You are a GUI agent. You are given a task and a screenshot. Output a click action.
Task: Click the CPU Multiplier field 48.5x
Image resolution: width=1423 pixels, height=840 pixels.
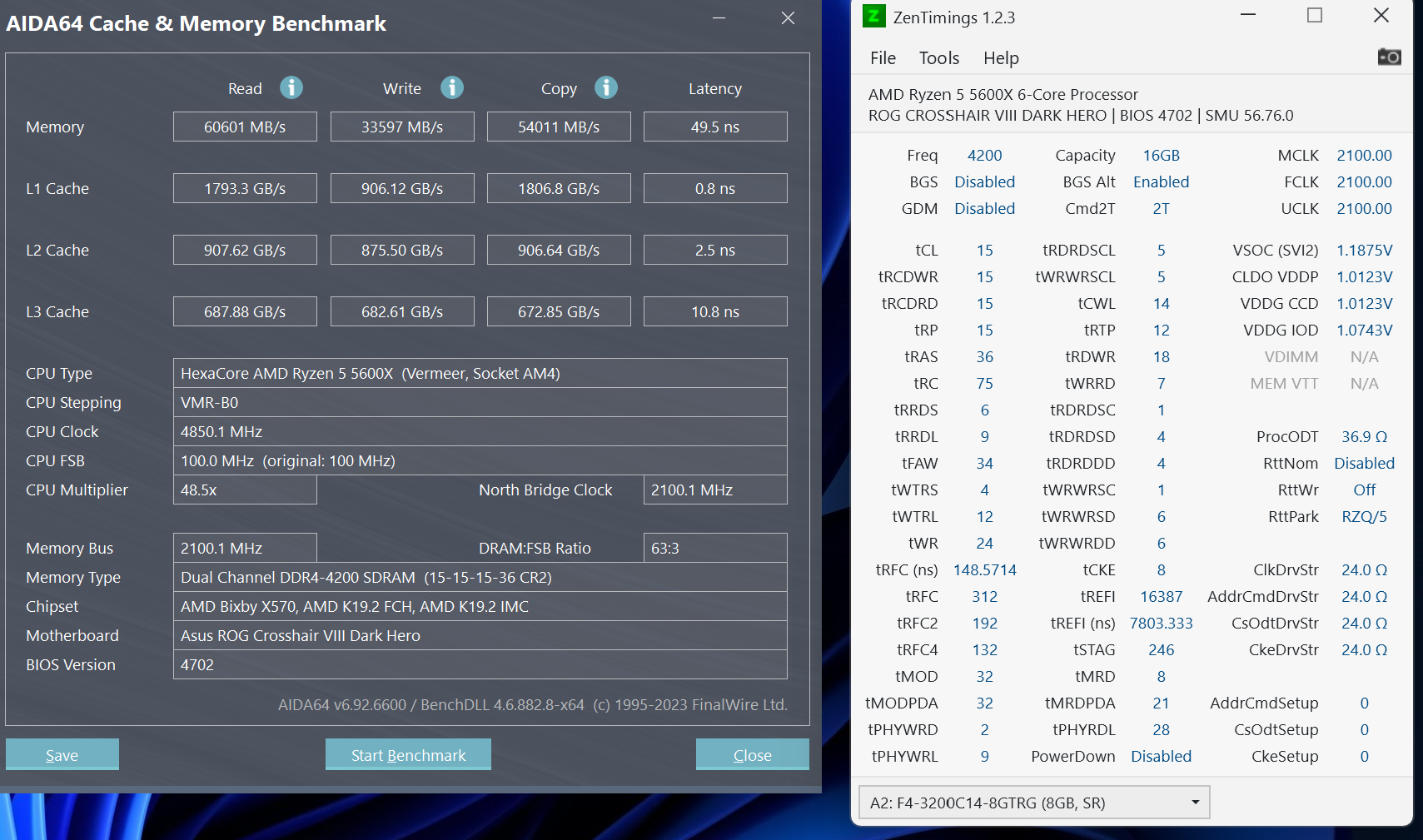point(245,490)
